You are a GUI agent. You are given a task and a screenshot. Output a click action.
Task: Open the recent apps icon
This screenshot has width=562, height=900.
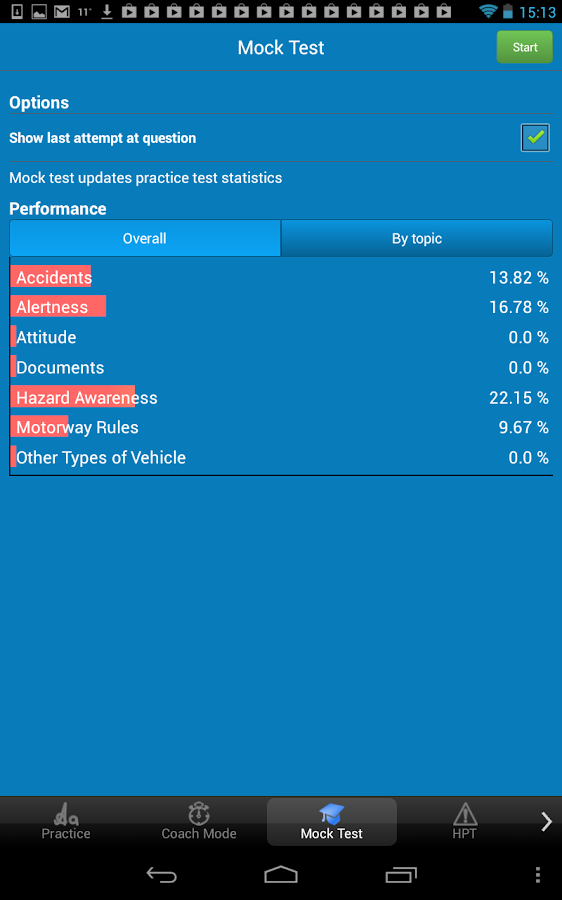point(401,874)
